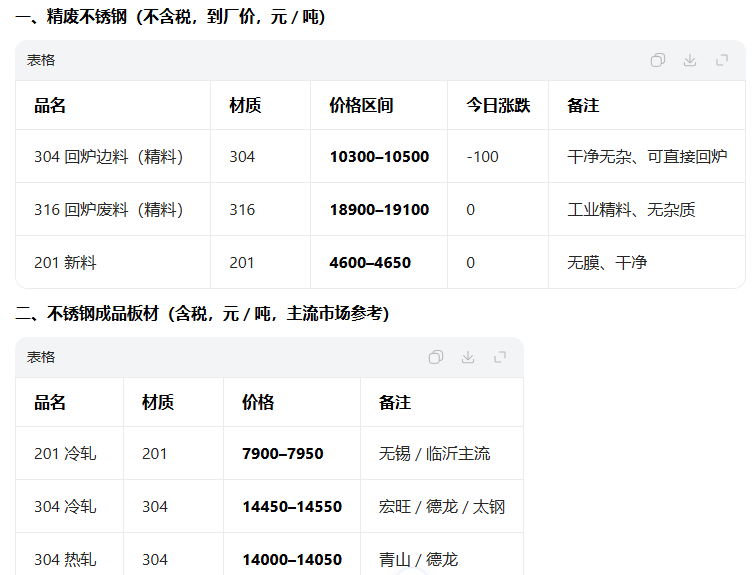Click the 10300–10500 price range
The height and width of the screenshot is (575, 755).
point(379,157)
